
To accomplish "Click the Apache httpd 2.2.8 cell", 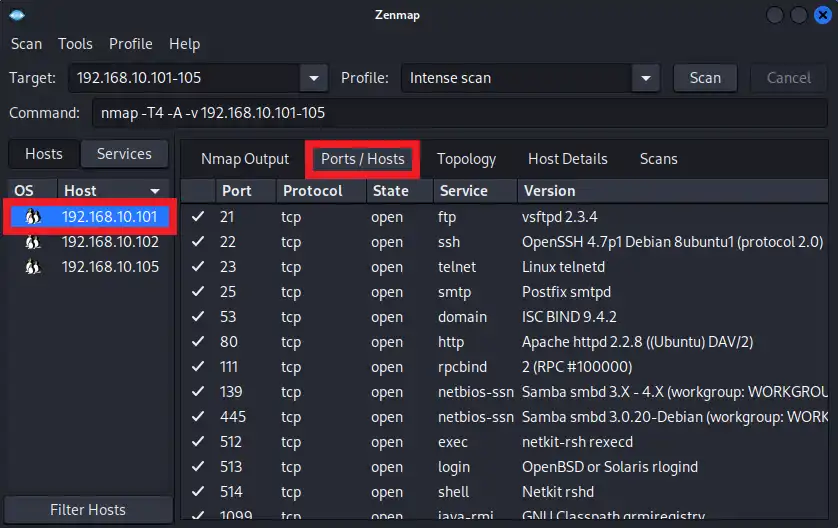I will pos(638,341).
